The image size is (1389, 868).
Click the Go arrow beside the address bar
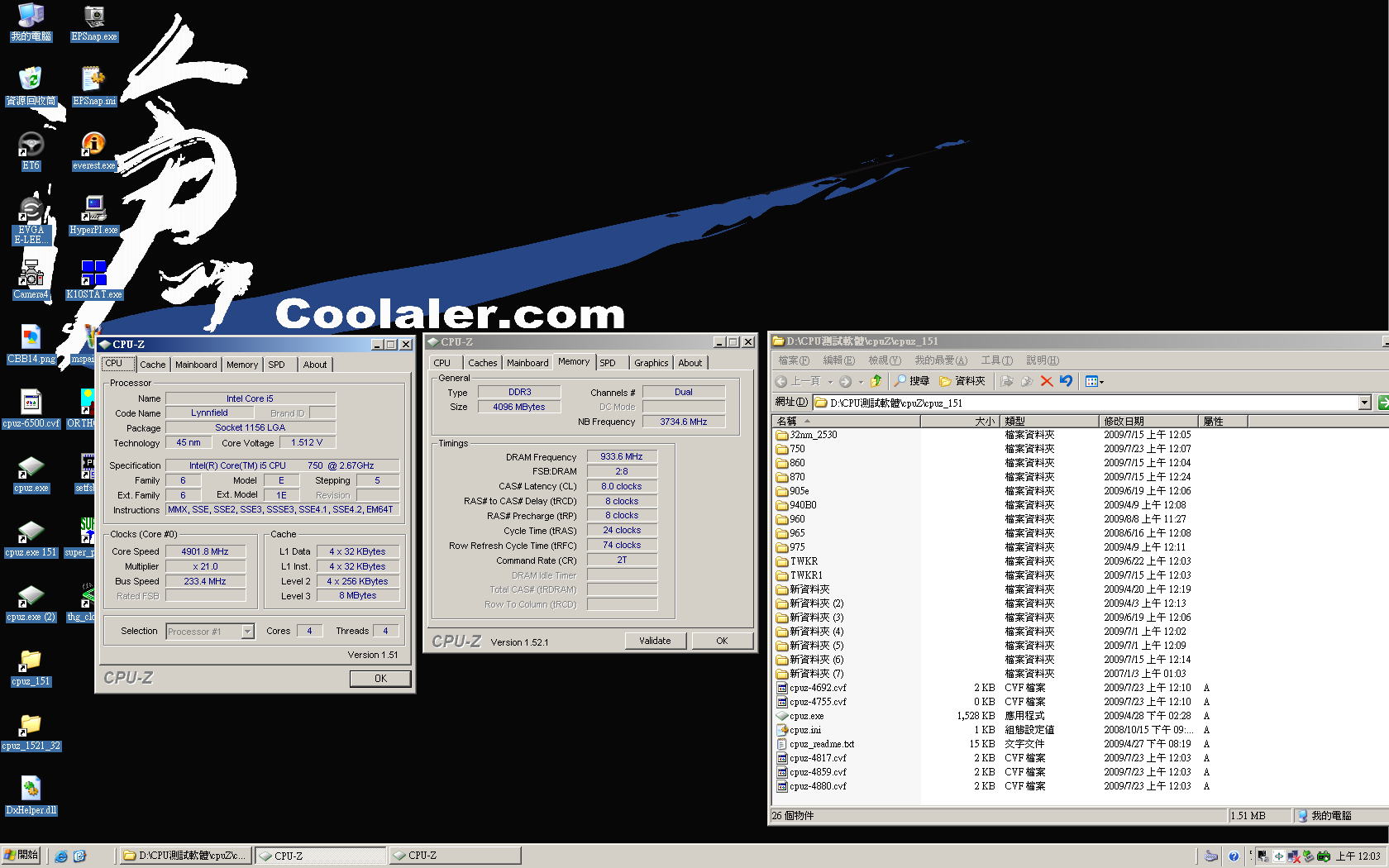click(x=1383, y=403)
